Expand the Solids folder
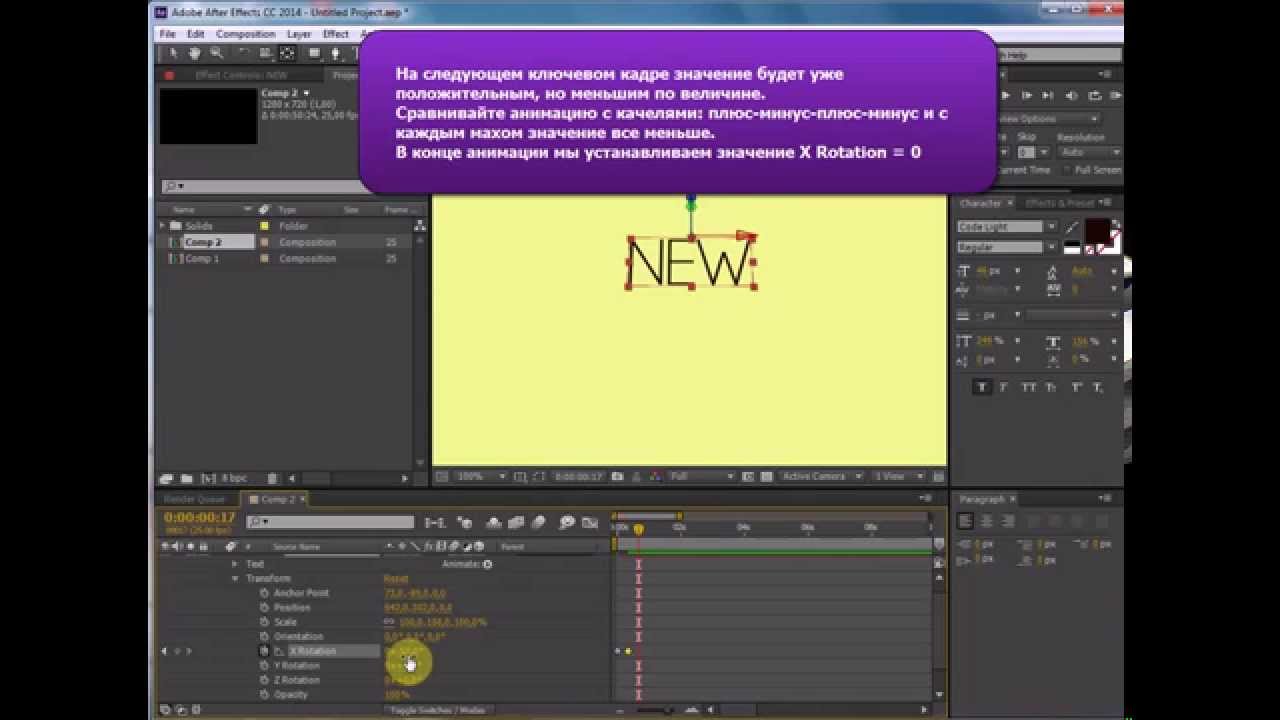The height and width of the screenshot is (720, 1280). tap(162, 226)
